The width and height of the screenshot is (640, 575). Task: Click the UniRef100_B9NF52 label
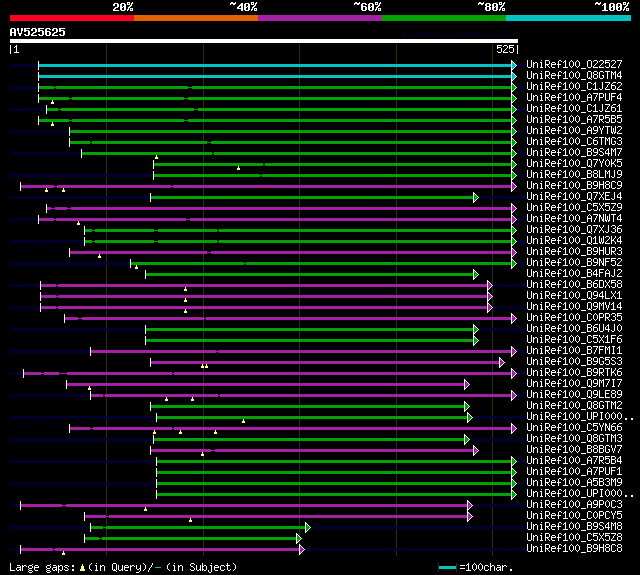point(574,263)
